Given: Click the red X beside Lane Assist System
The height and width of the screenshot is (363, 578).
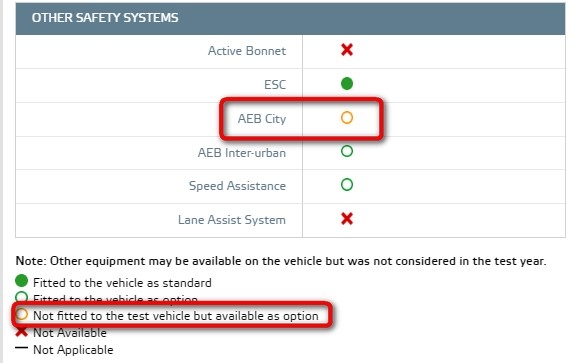Looking at the screenshot, I should coord(347,219).
